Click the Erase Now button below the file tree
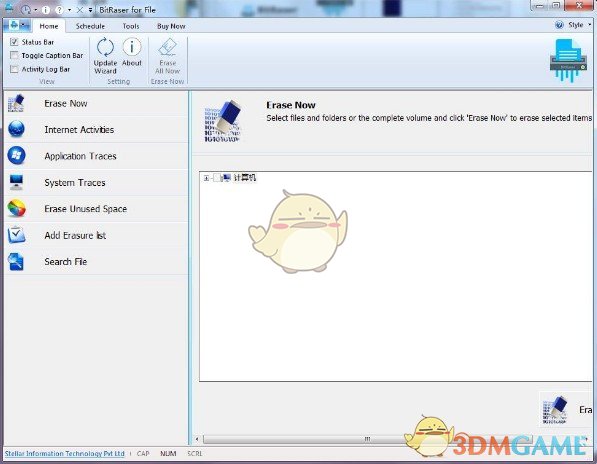Viewport: 597px width, 464px height. (567, 410)
